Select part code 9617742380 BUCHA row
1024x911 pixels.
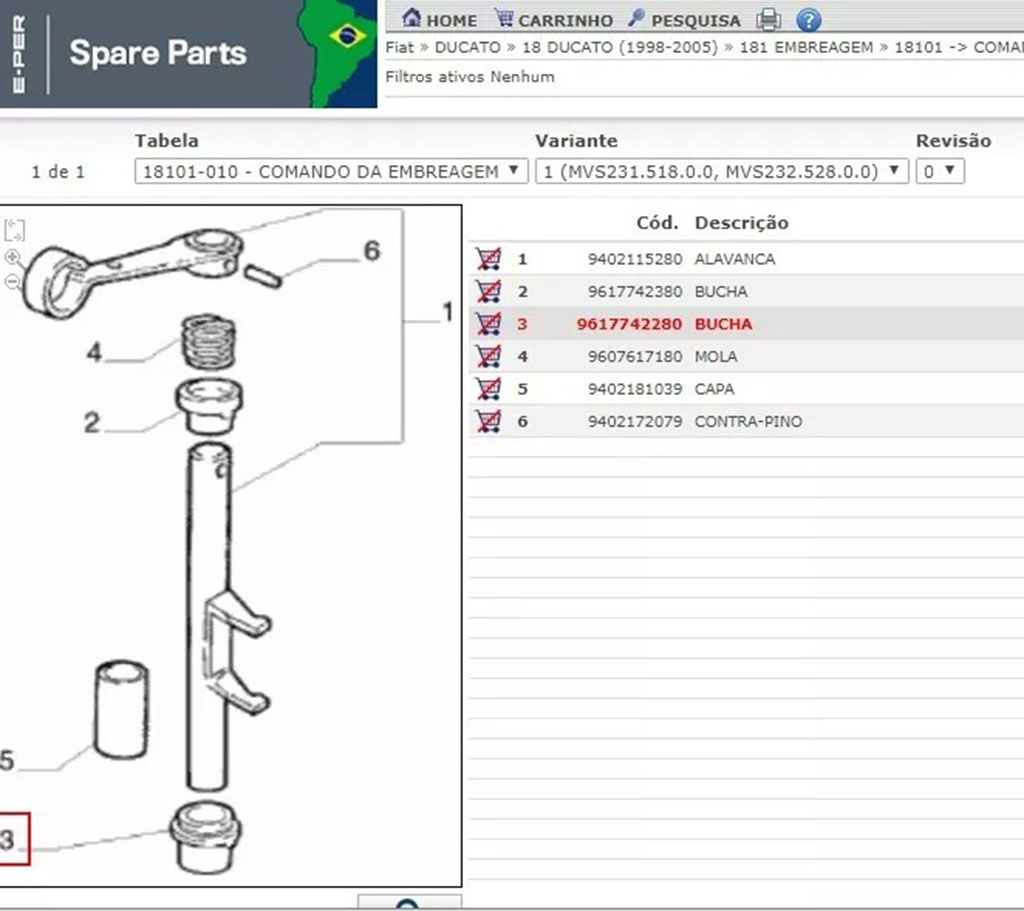coord(635,292)
